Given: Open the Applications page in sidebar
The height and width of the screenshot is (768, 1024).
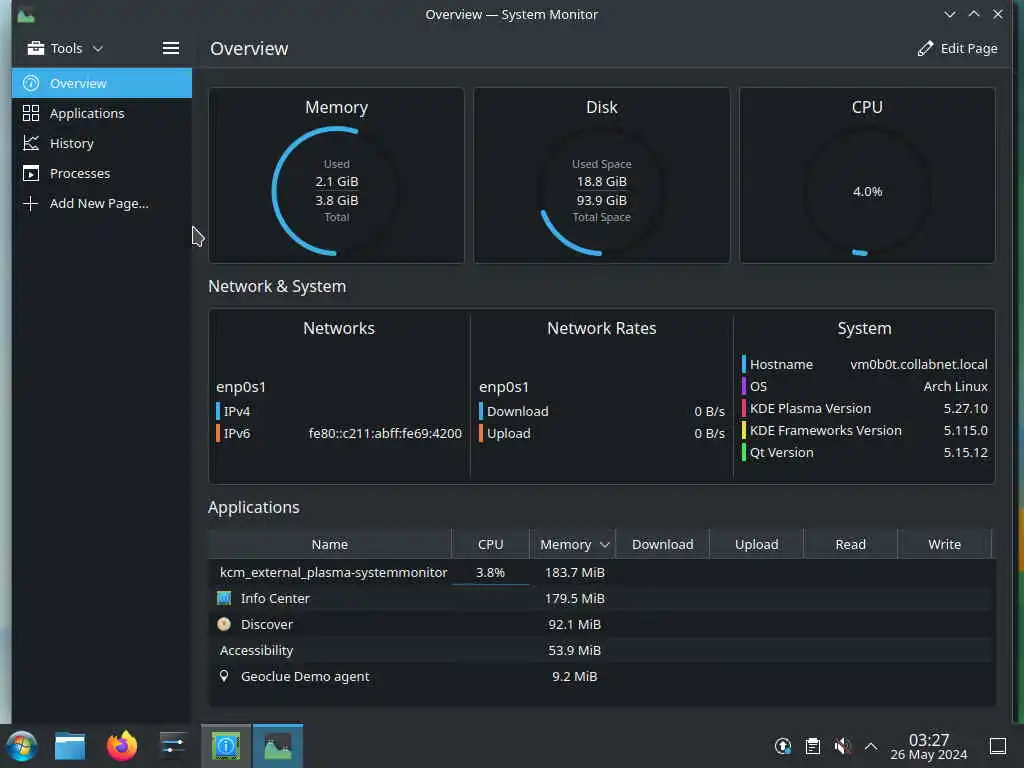Looking at the screenshot, I should pyautogui.click(x=102, y=113).
